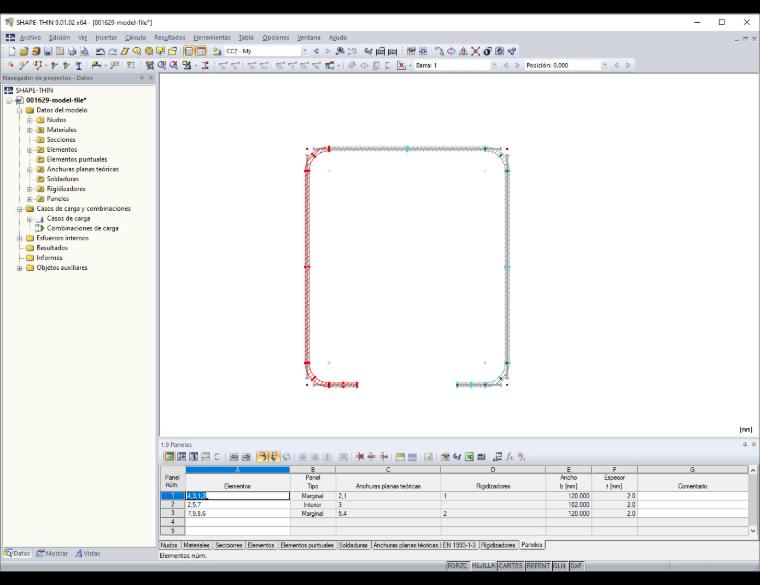
Task: Click the blue nodes icon ending top toolbar
Action: [x=512, y=51]
